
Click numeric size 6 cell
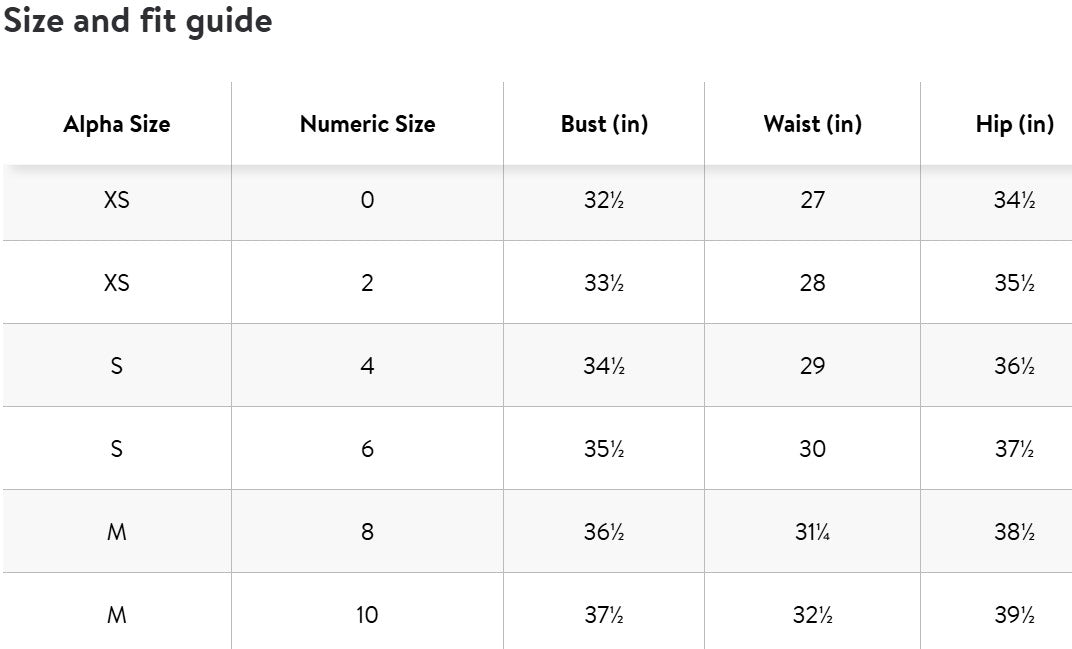pos(367,449)
